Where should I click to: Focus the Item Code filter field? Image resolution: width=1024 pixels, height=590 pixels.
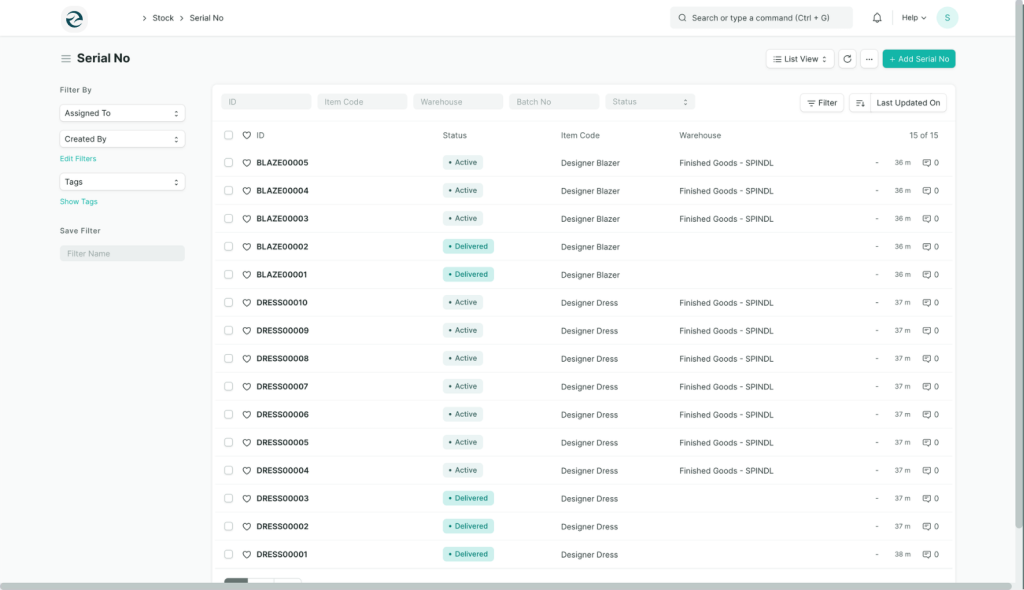(362, 102)
